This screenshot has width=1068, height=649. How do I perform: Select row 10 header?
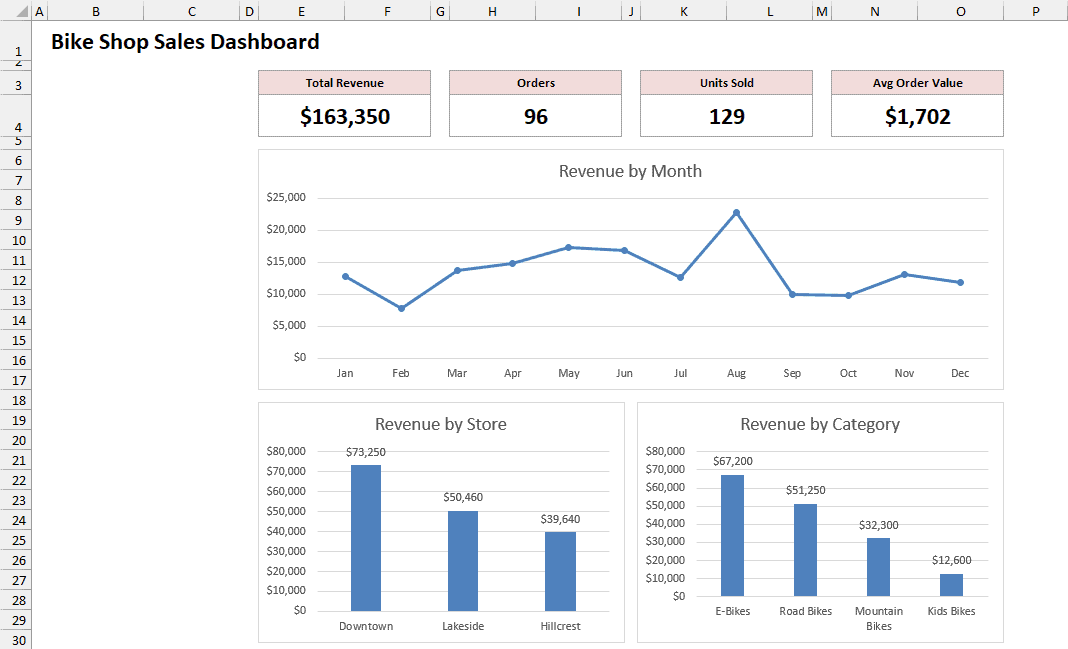(16, 240)
